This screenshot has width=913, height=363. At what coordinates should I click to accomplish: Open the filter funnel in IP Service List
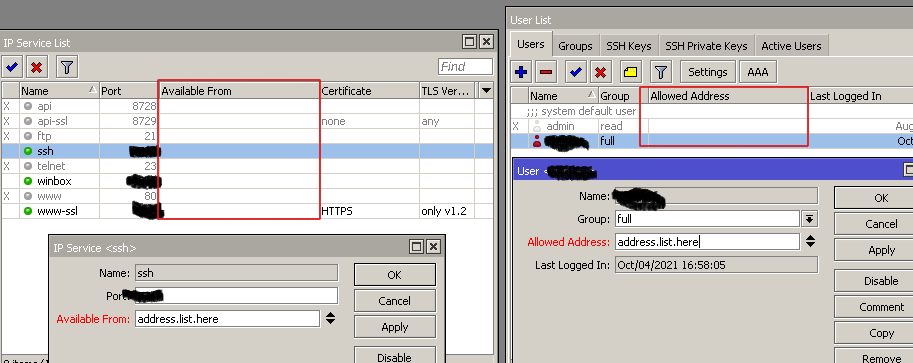tap(67, 68)
